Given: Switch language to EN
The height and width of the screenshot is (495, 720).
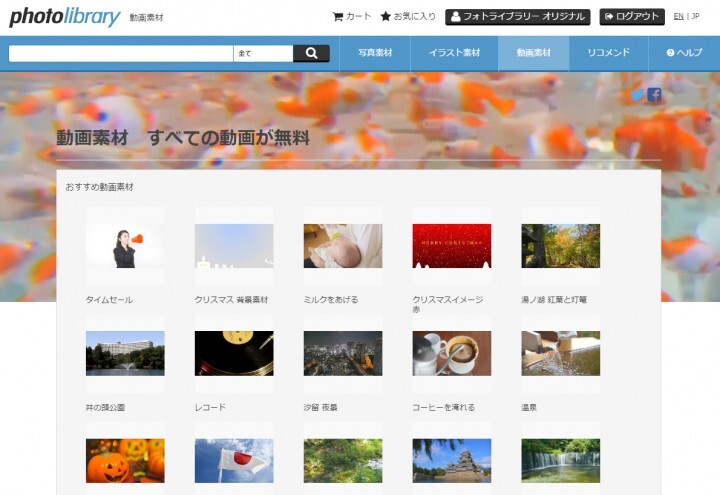Looking at the screenshot, I should click(679, 17).
